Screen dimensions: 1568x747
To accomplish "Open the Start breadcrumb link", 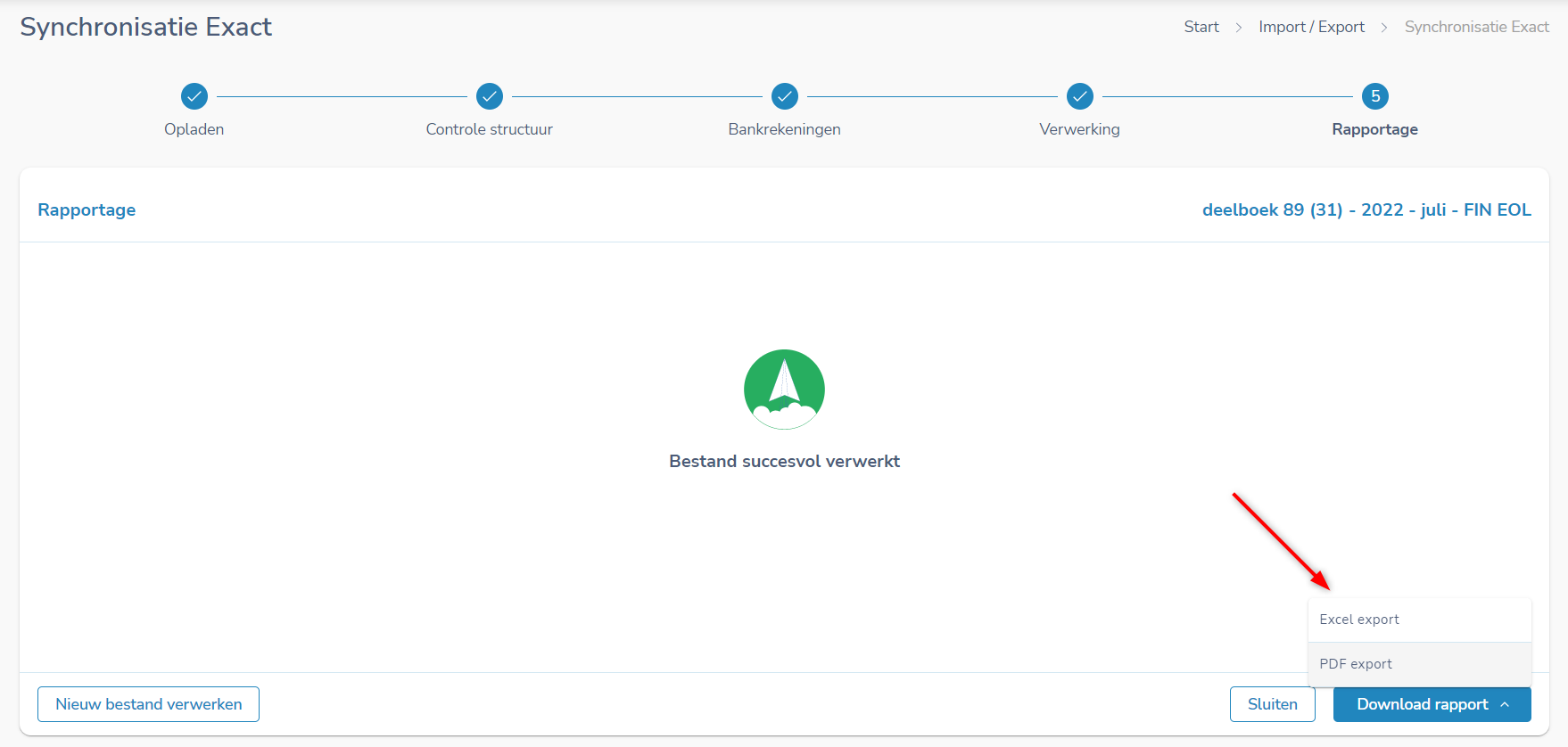I will [x=1201, y=27].
